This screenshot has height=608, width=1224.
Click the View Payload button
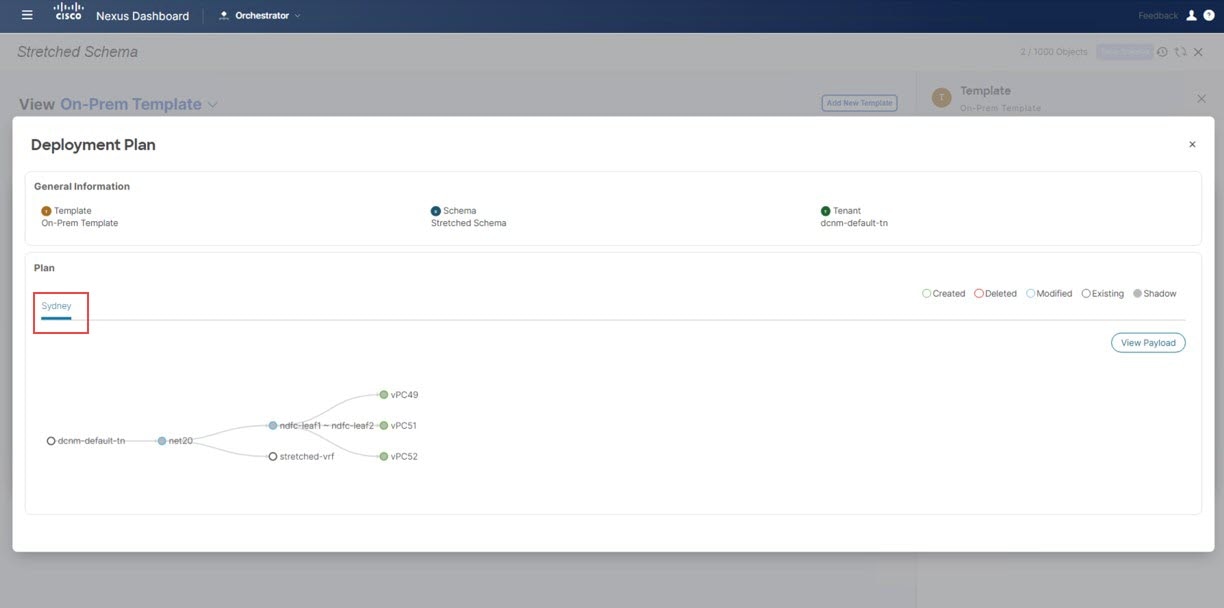(x=1148, y=343)
